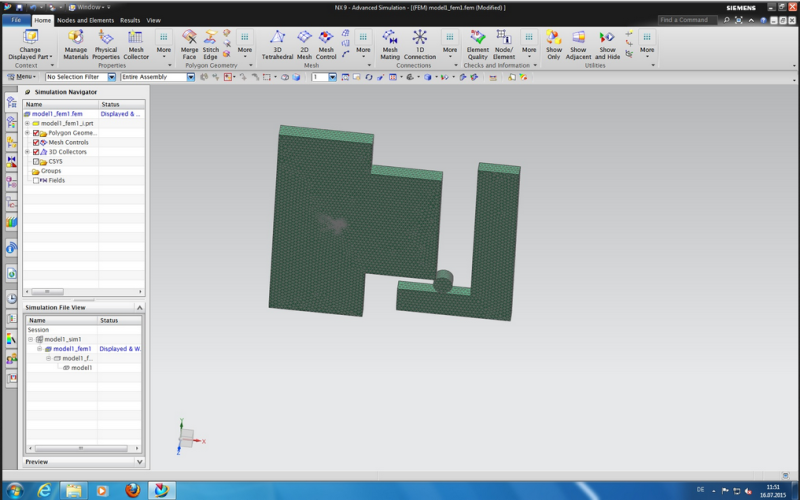Open the Window menu in title bar

[x=89, y=7]
